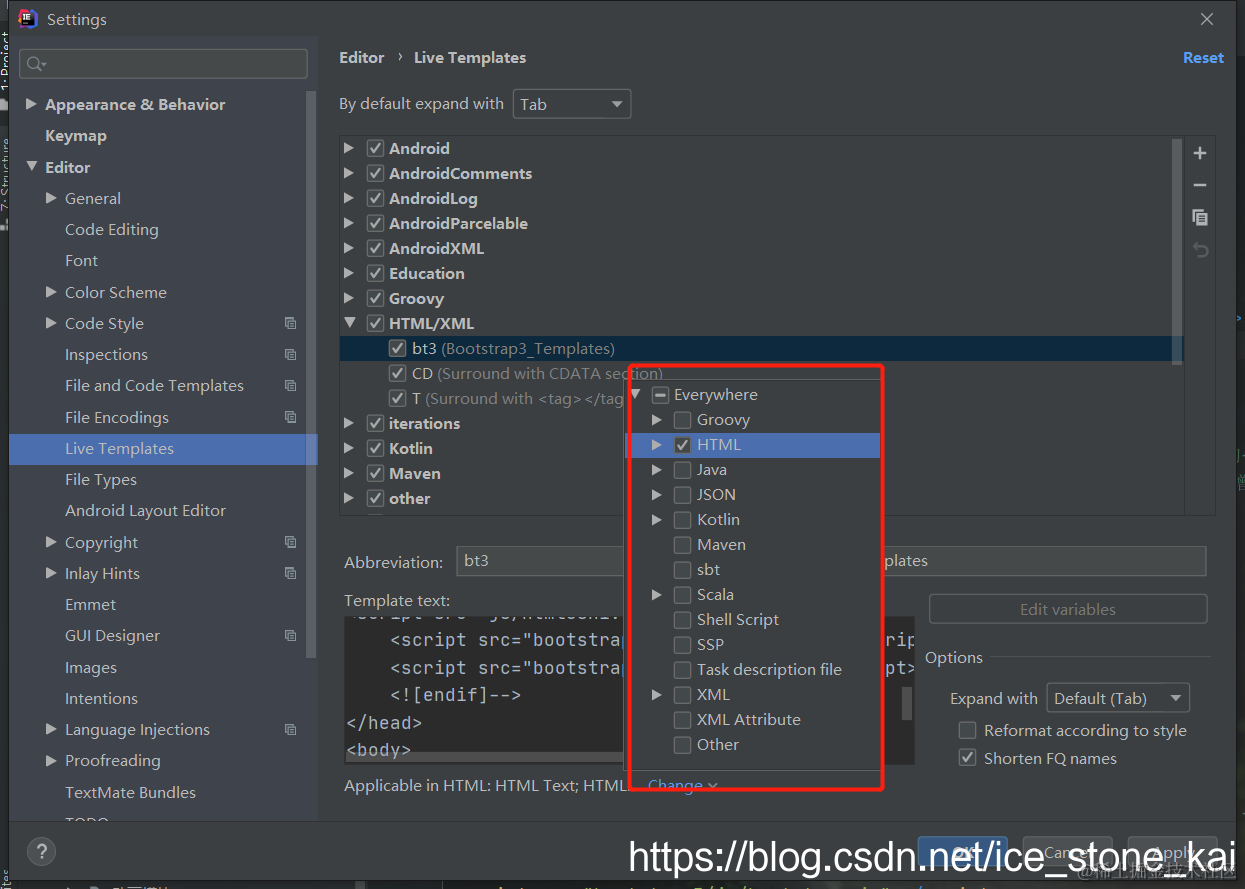The height and width of the screenshot is (889, 1245).
Task: Toggle the Android template group checkbox
Action: point(376,148)
